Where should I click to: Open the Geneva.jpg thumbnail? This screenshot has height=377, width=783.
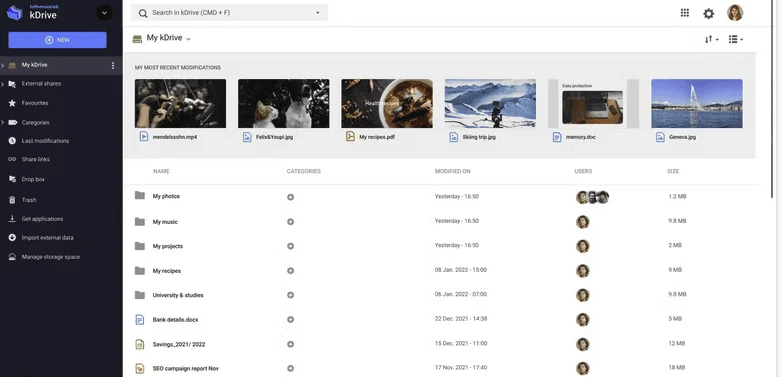point(697,103)
